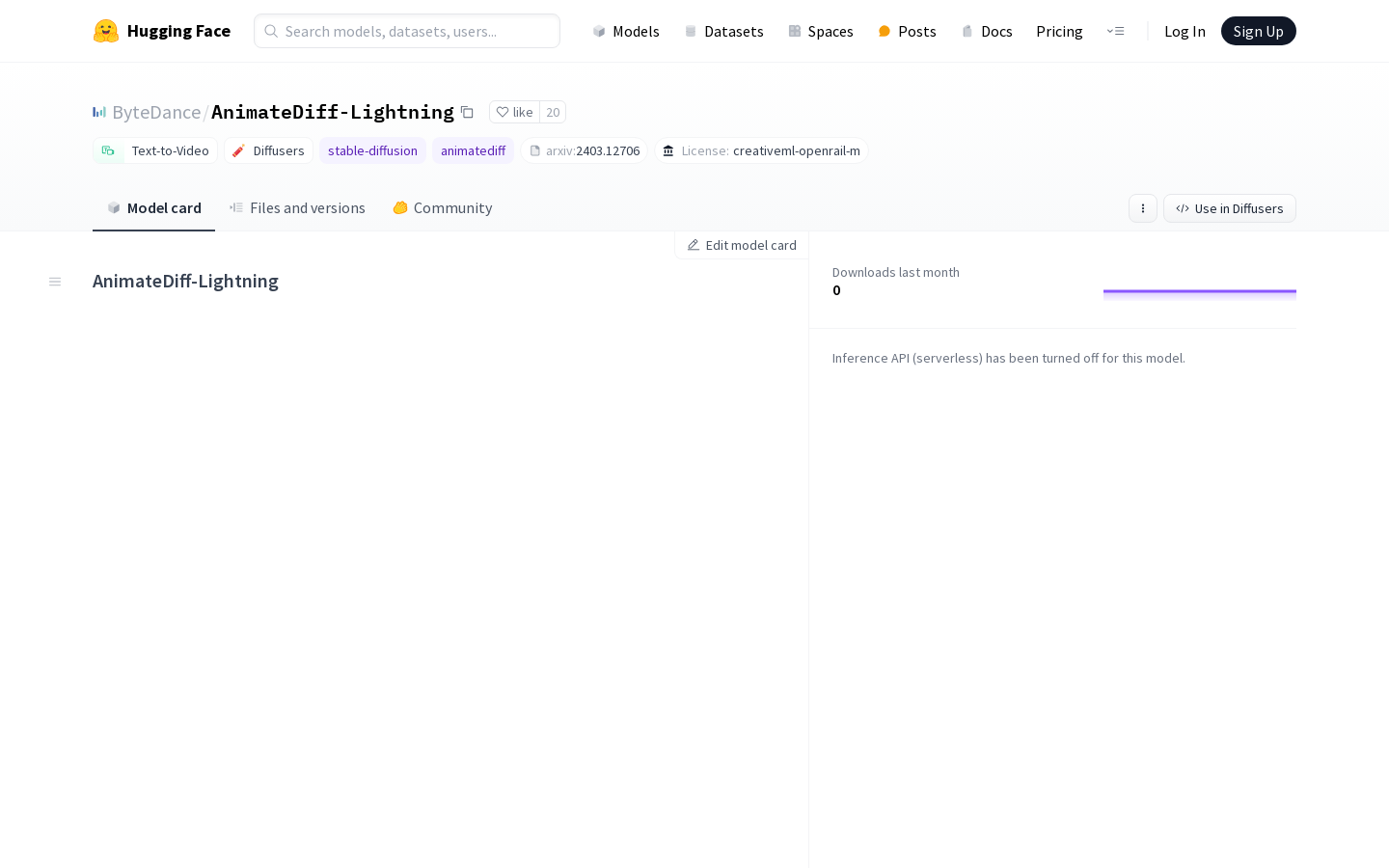Focus the search models, datasets, users field
Viewport: 1389px width, 868px height.
coord(407,31)
